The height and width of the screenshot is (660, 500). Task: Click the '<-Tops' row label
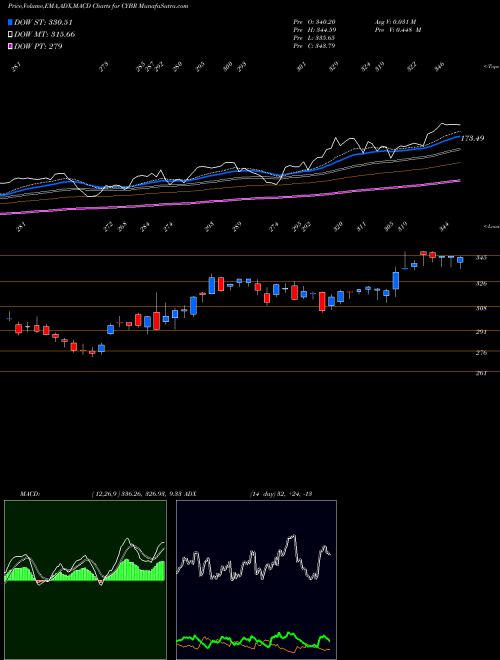pos(491,67)
